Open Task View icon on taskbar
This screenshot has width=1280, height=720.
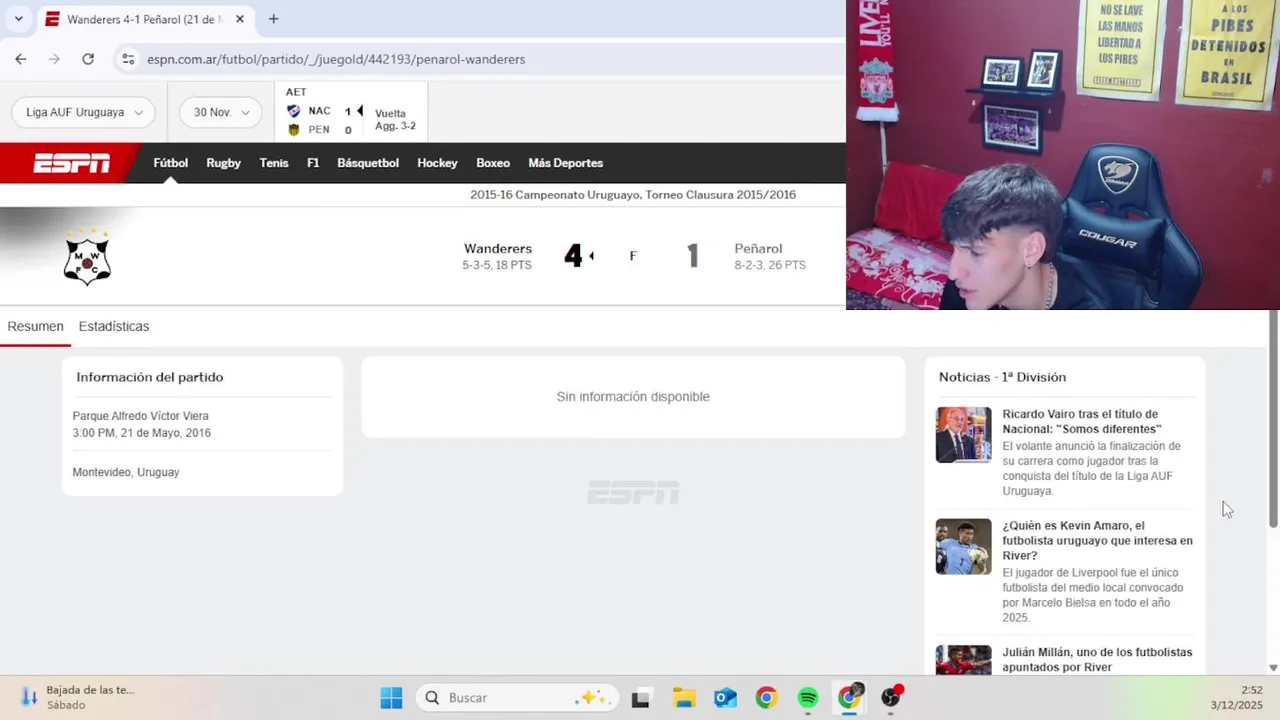click(641, 698)
